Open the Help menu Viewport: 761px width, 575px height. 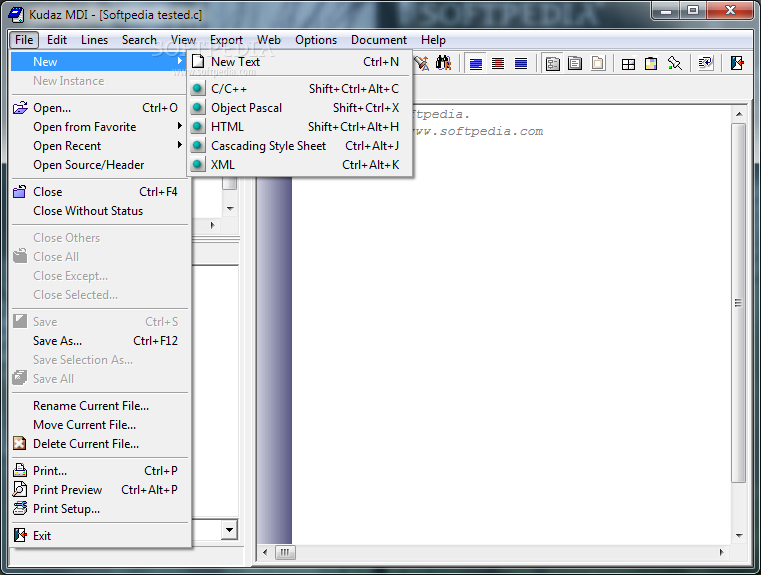(x=433, y=40)
